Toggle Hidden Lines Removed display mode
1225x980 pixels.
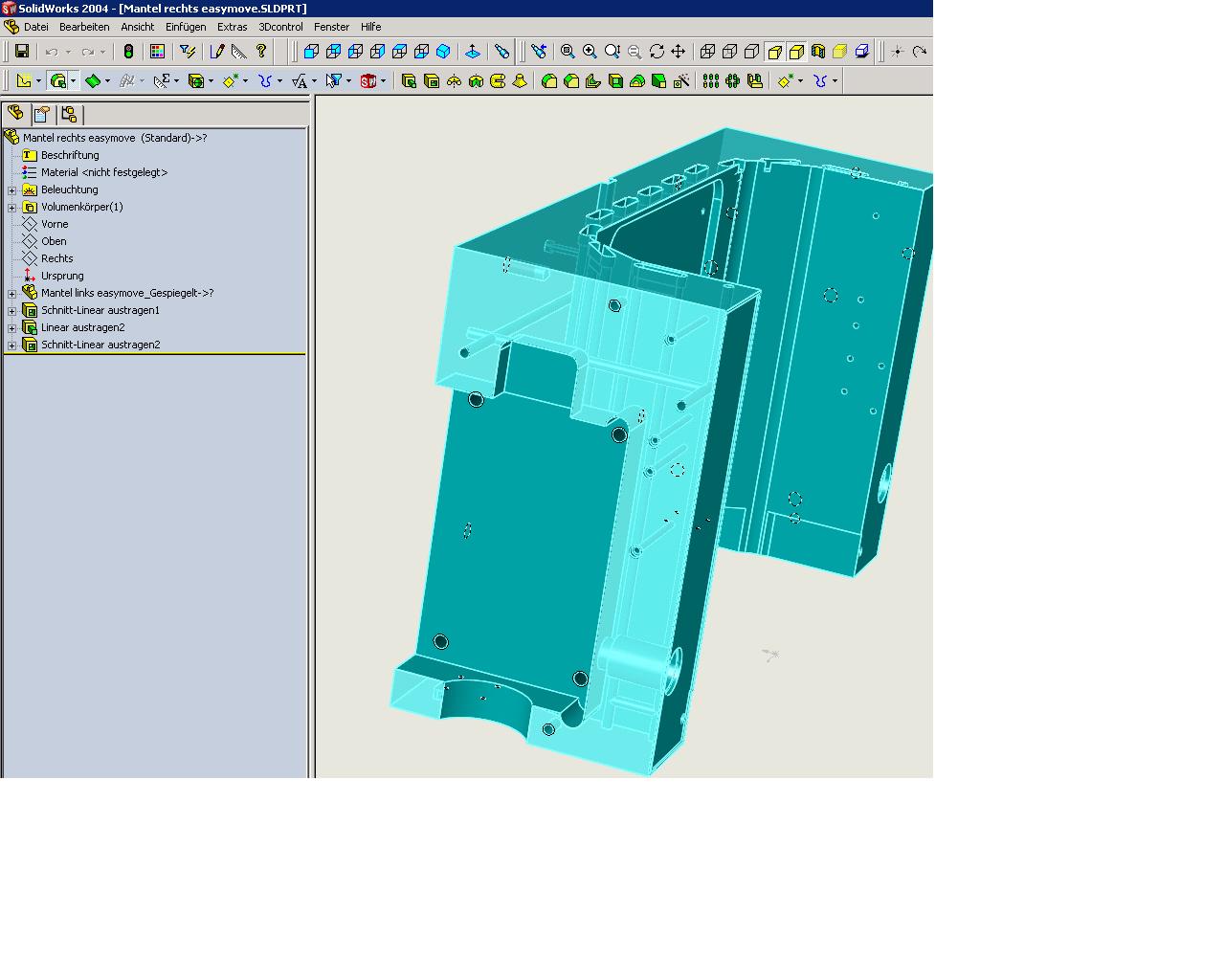752,52
